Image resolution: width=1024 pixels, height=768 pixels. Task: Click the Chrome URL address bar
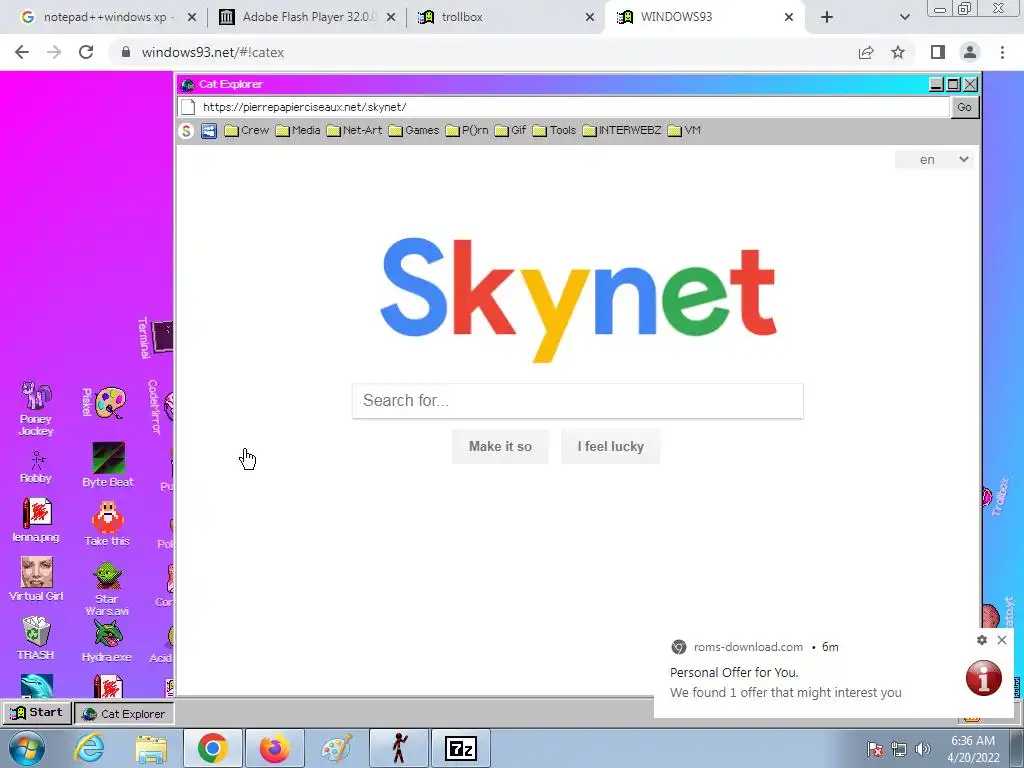coord(483,52)
